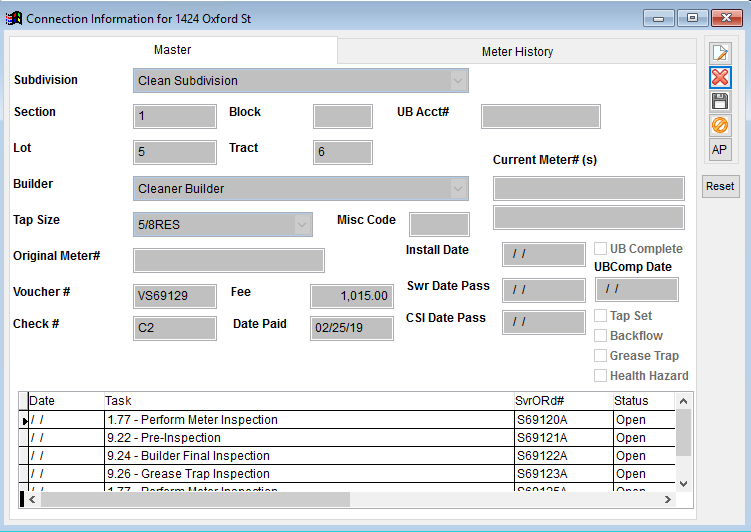
Task: Check the Grease Trap option
Action: click(x=601, y=356)
